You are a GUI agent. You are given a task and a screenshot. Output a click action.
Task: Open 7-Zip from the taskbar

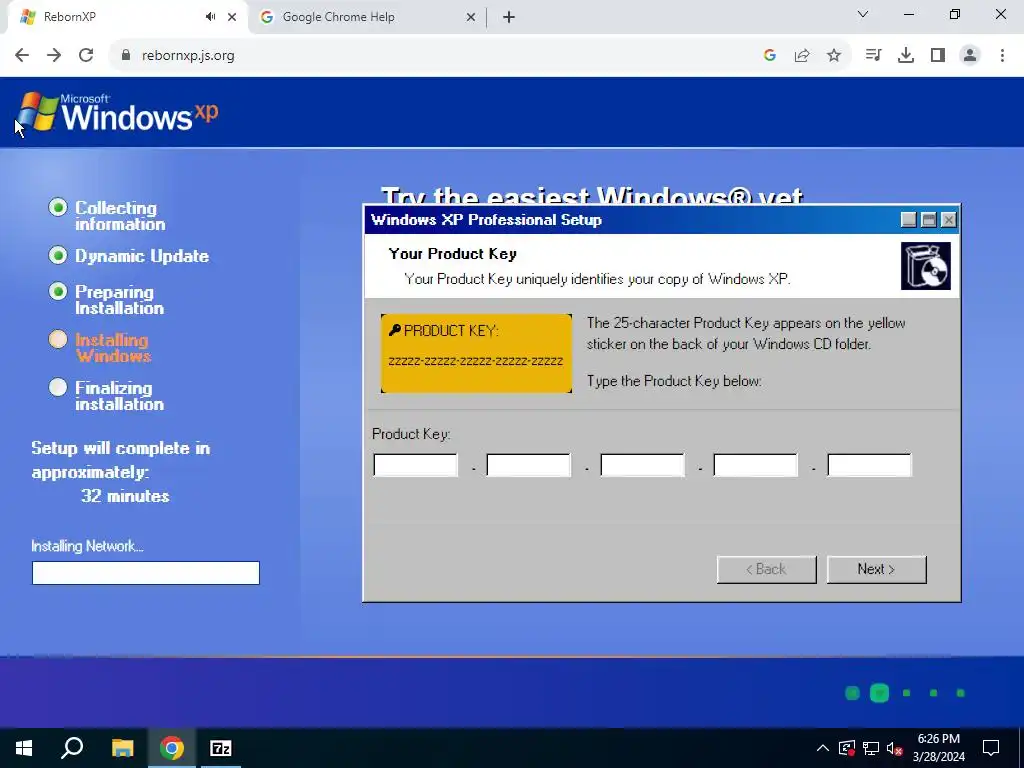221,748
